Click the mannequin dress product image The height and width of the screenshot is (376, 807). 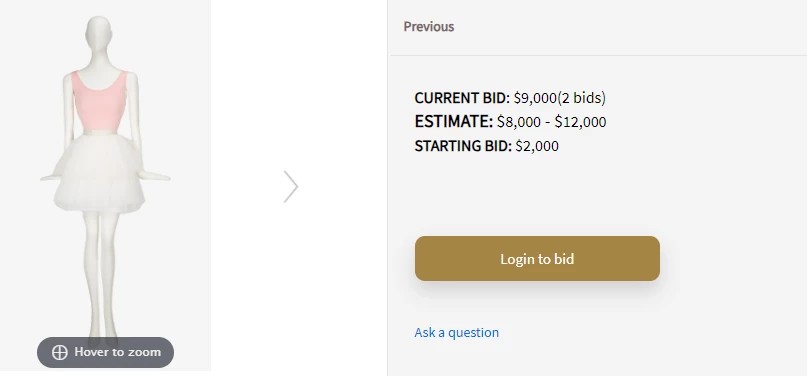105,180
